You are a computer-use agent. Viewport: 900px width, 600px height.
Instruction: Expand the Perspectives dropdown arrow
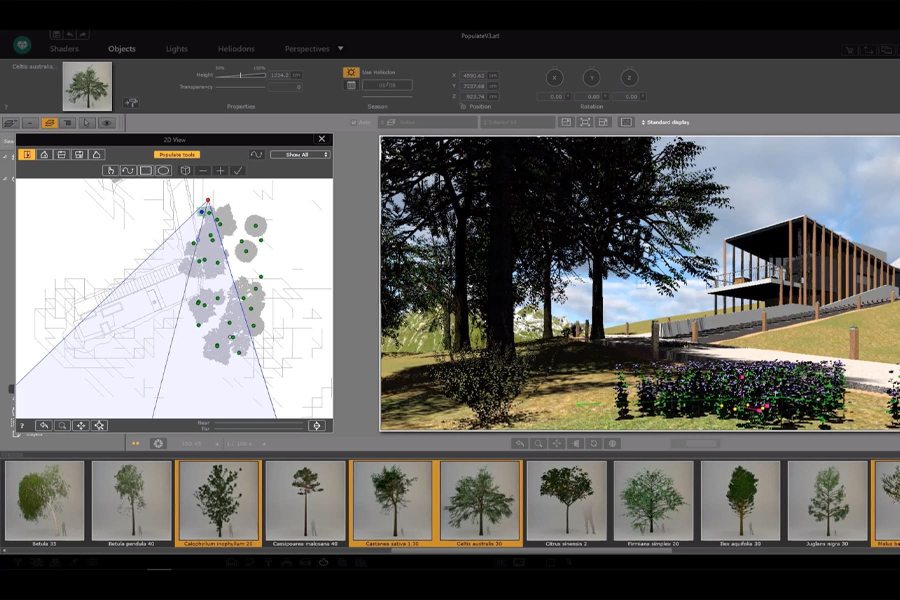tap(340, 48)
